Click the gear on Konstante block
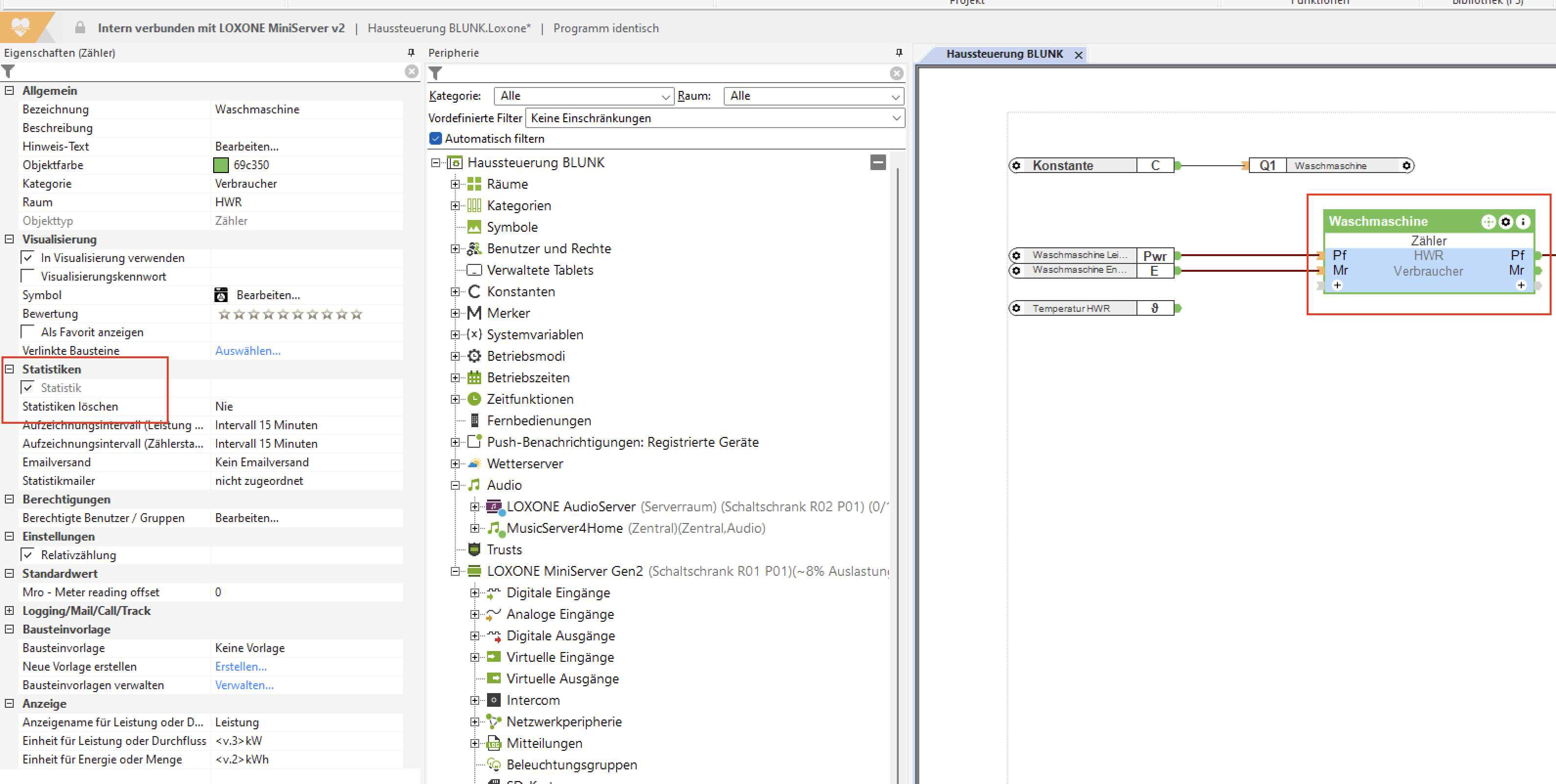The height and width of the screenshot is (784, 1556). (x=1017, y=165)
